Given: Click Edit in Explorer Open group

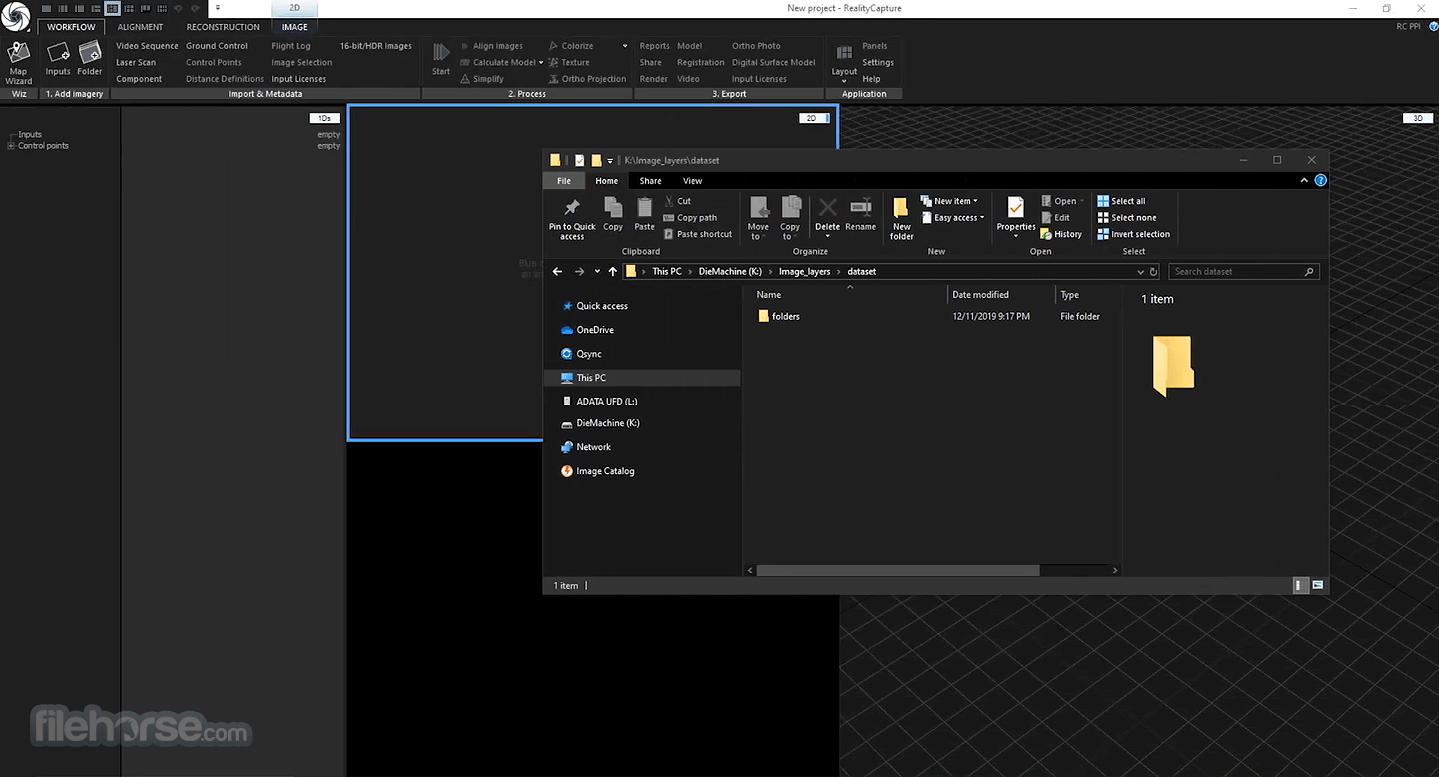Looking at the screenshot, I should pos(1055,218).
